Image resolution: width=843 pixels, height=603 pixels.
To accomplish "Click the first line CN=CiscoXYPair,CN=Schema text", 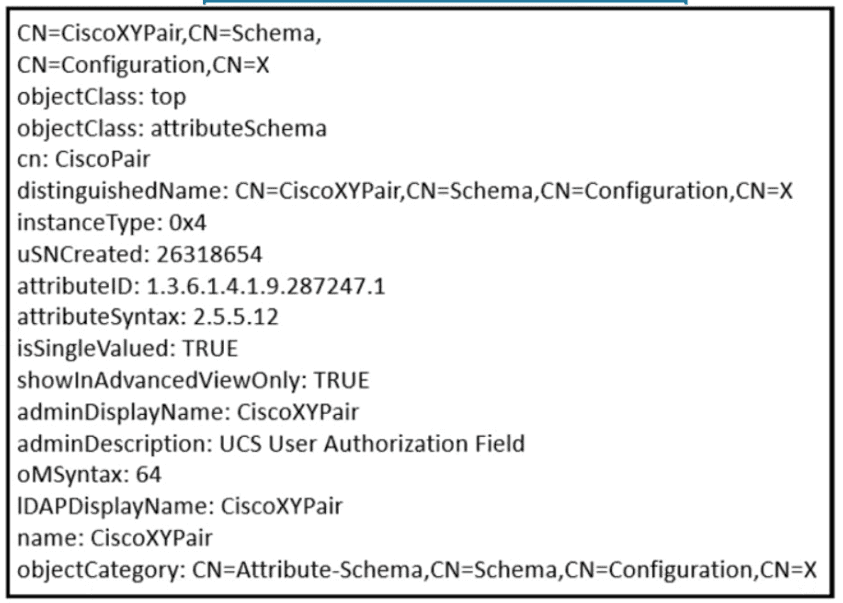I will (x=170, y=35).
